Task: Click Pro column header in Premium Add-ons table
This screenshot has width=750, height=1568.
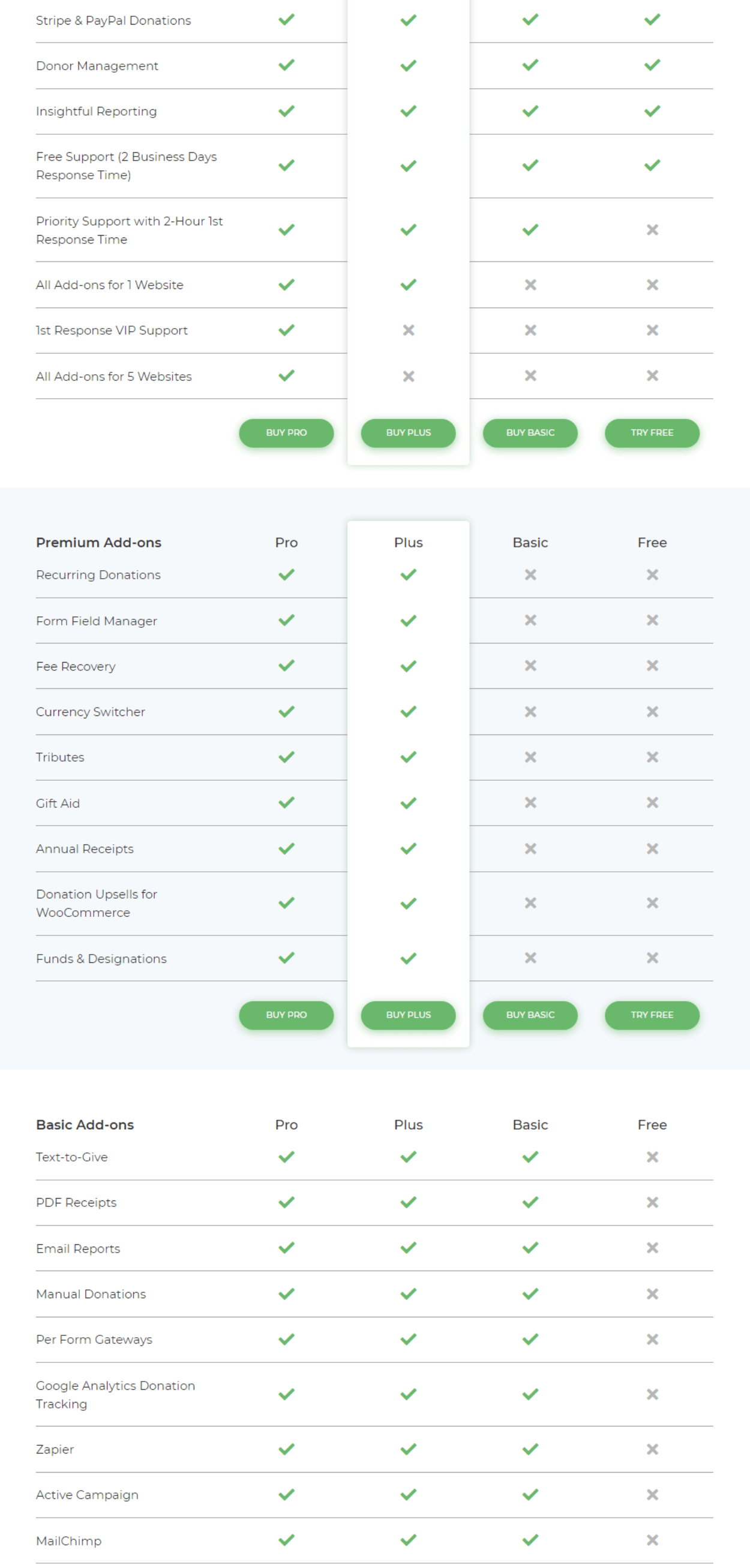Action: pyautogui.click(x=286, y=542)
